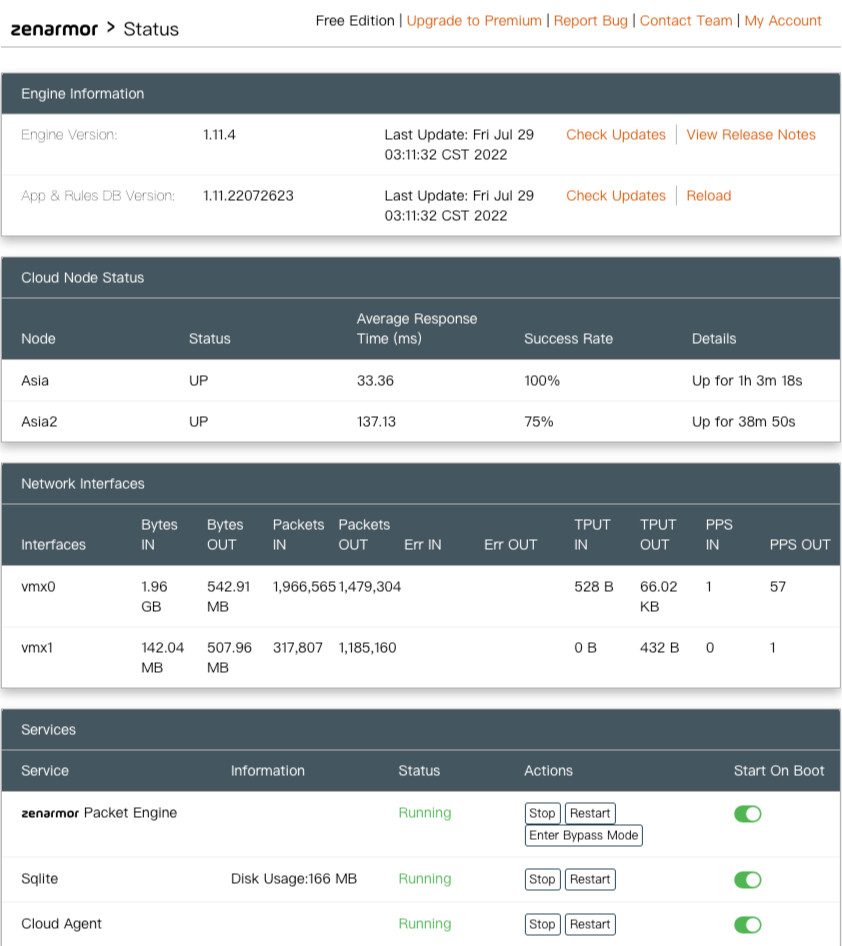Check Updates for Engine Version
842x946 pixels.
615,135
